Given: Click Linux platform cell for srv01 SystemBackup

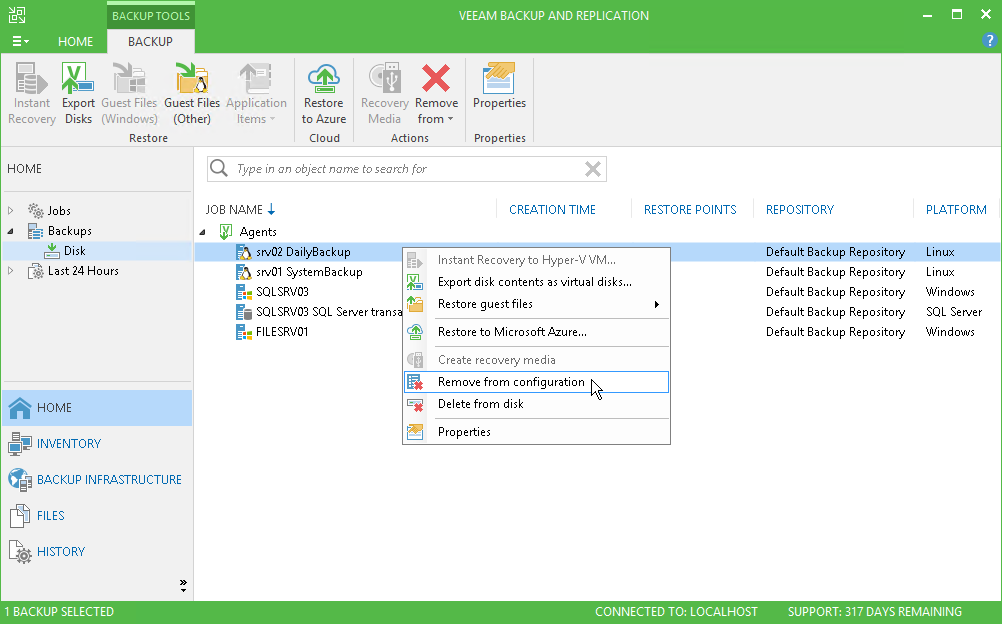Looking at the screenshot, I should tap(940, 272).
